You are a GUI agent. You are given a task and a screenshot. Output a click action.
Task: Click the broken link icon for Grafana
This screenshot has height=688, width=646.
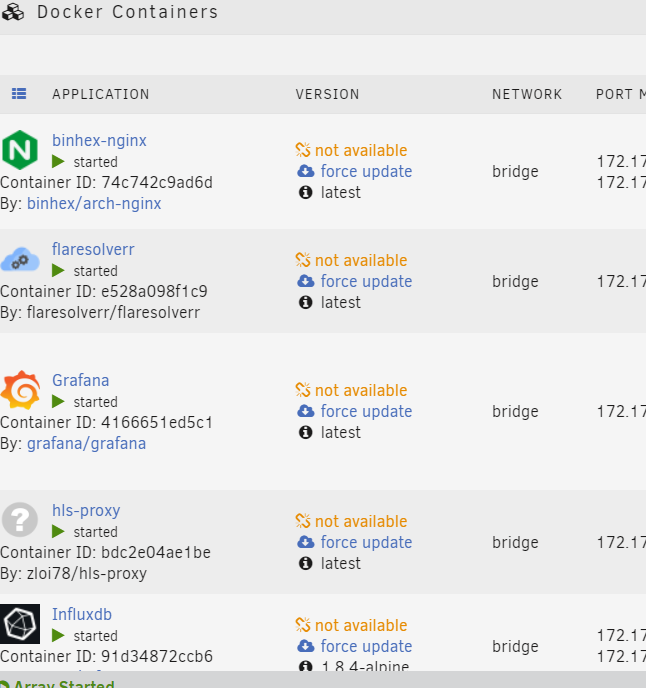[303, 390]
